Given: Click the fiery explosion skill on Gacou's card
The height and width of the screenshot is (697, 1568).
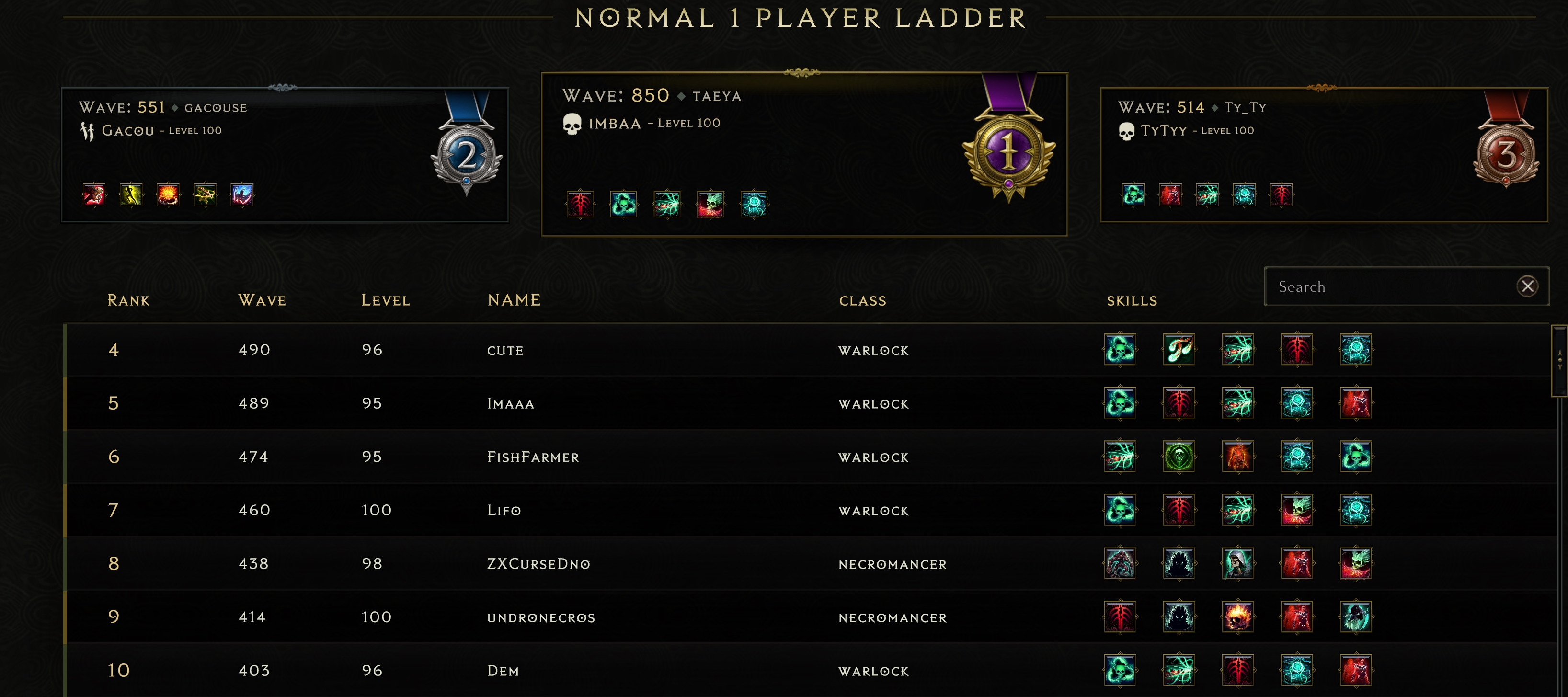Looking at the screenshot, I should (167, 195).
